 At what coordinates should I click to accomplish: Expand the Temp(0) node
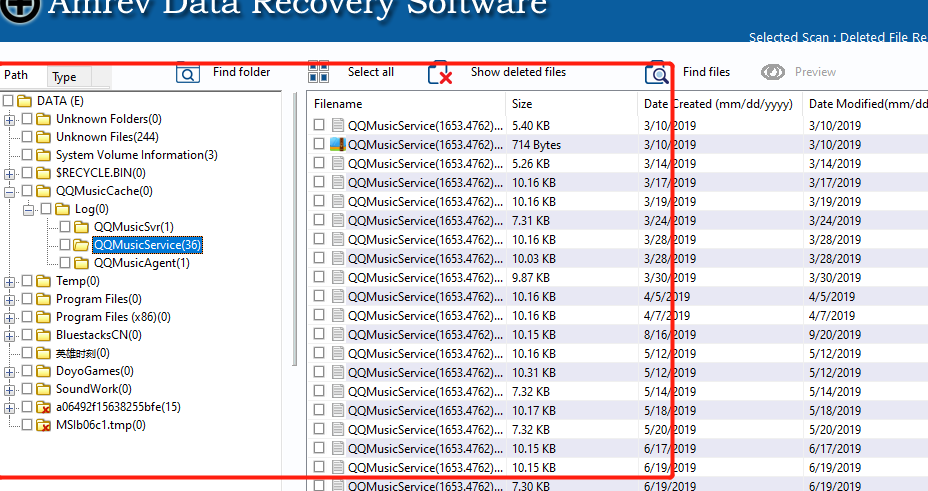click(9, 282)
